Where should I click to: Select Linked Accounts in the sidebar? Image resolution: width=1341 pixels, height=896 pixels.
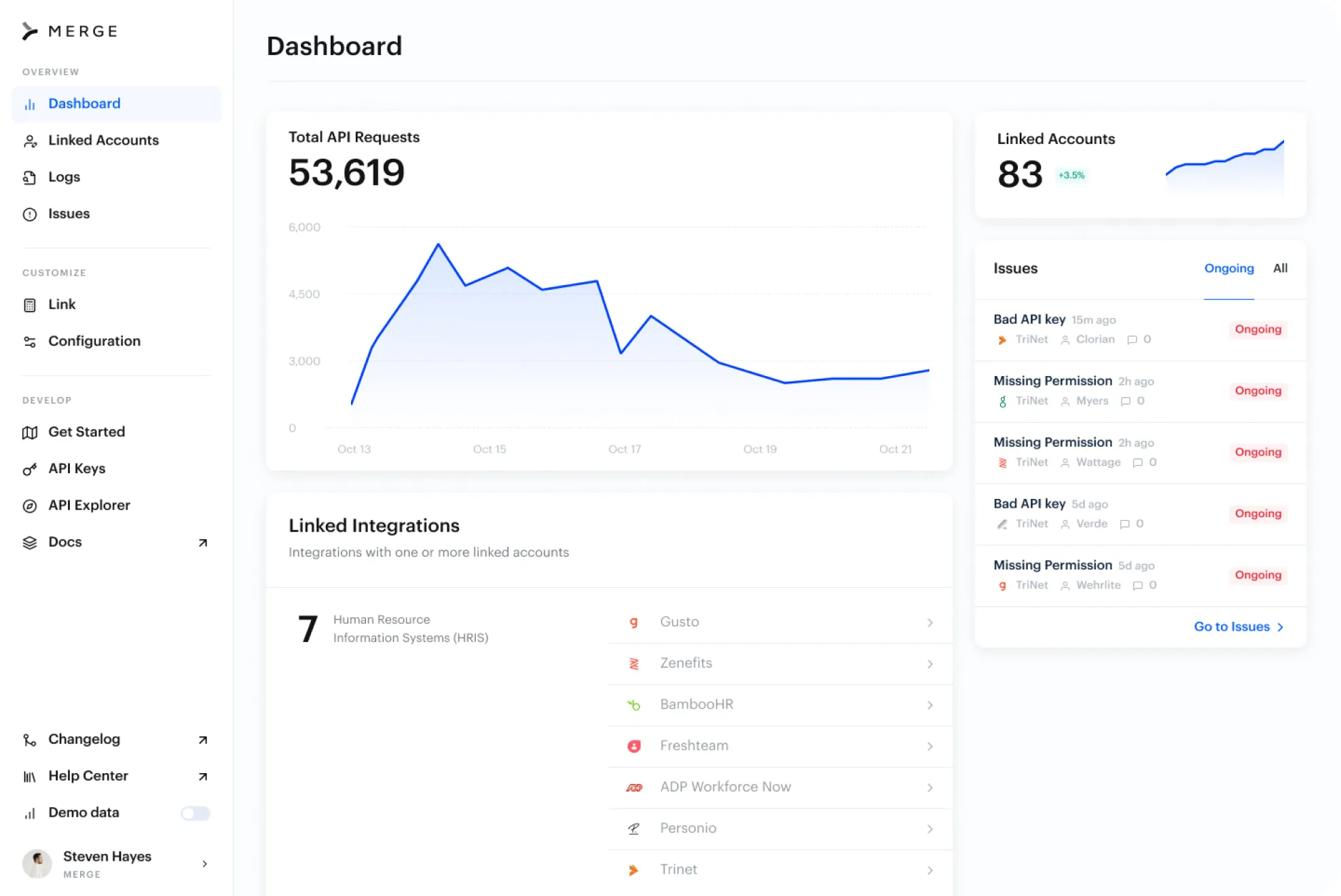pyautogui.click(x=103, y=140)
